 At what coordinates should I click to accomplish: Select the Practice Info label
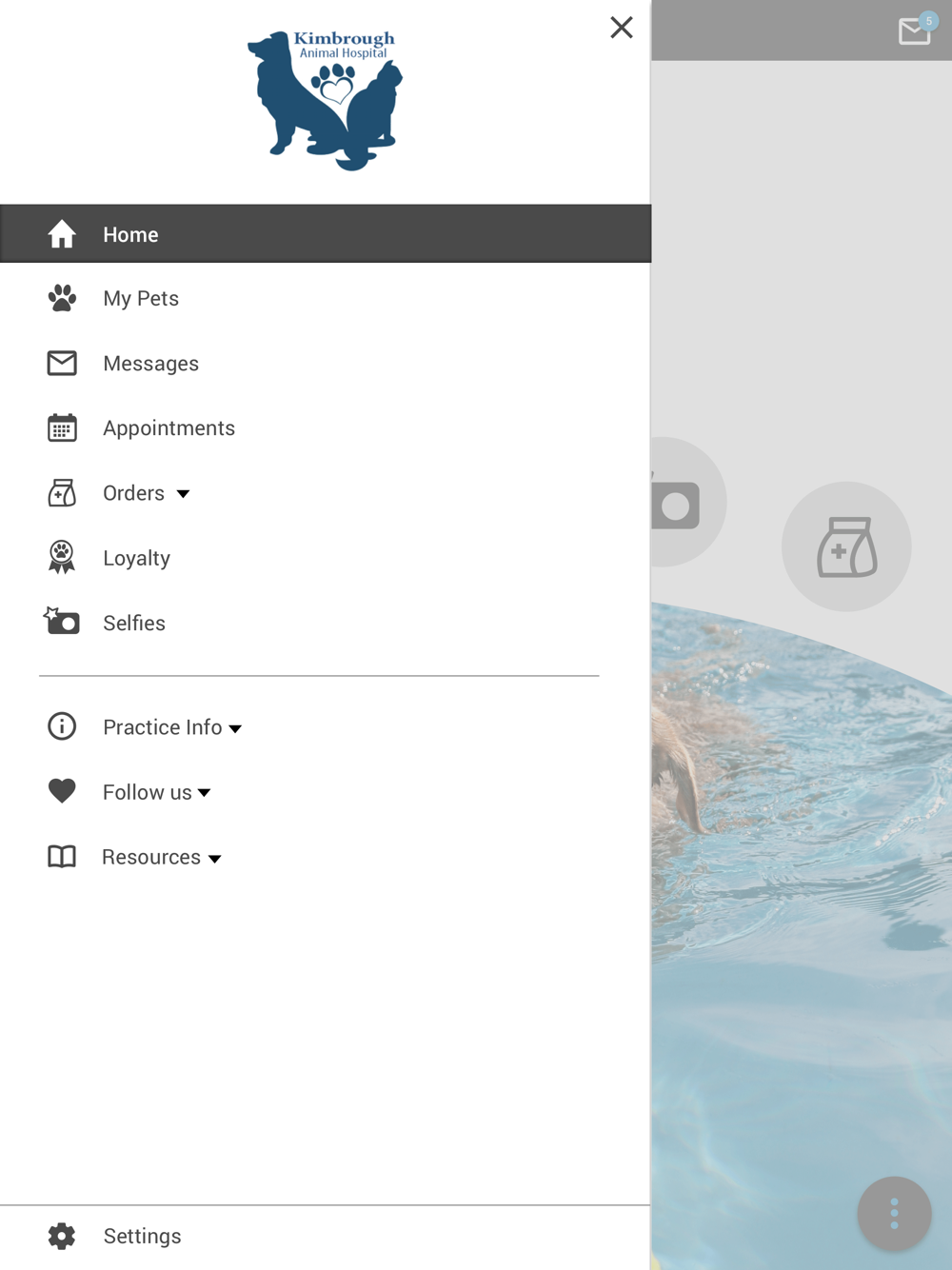pos(162,727)
